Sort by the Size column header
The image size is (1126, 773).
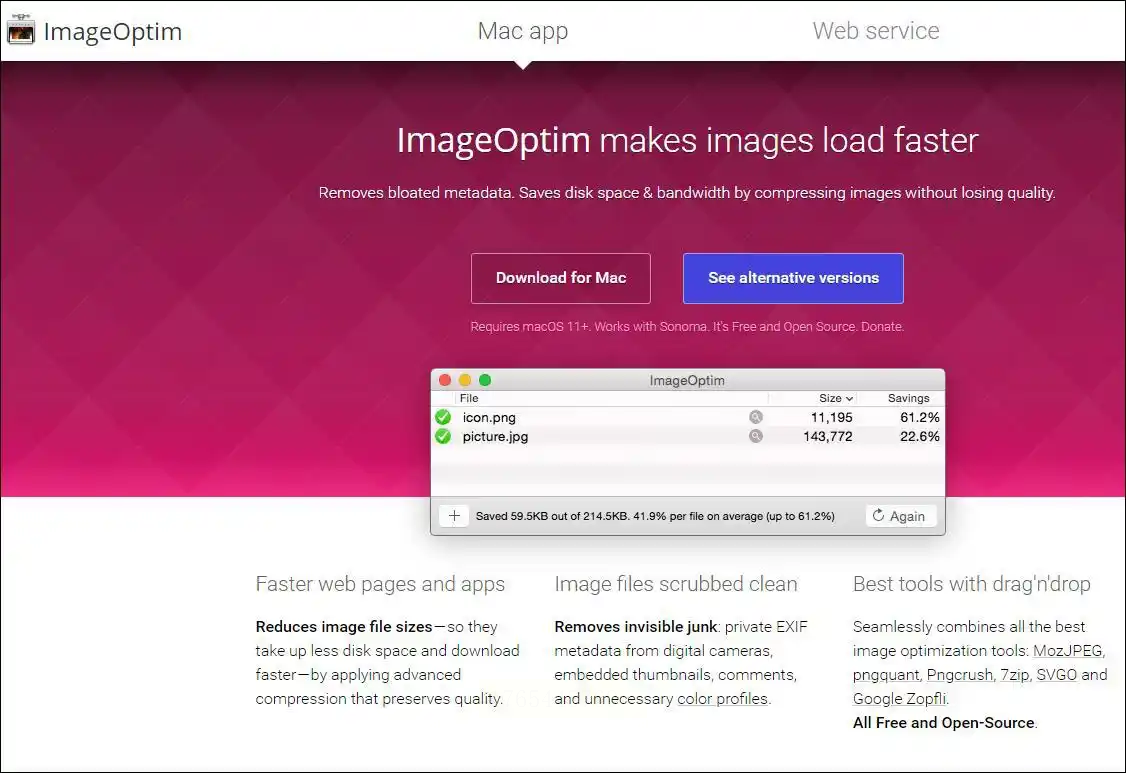tap(836, 398)
